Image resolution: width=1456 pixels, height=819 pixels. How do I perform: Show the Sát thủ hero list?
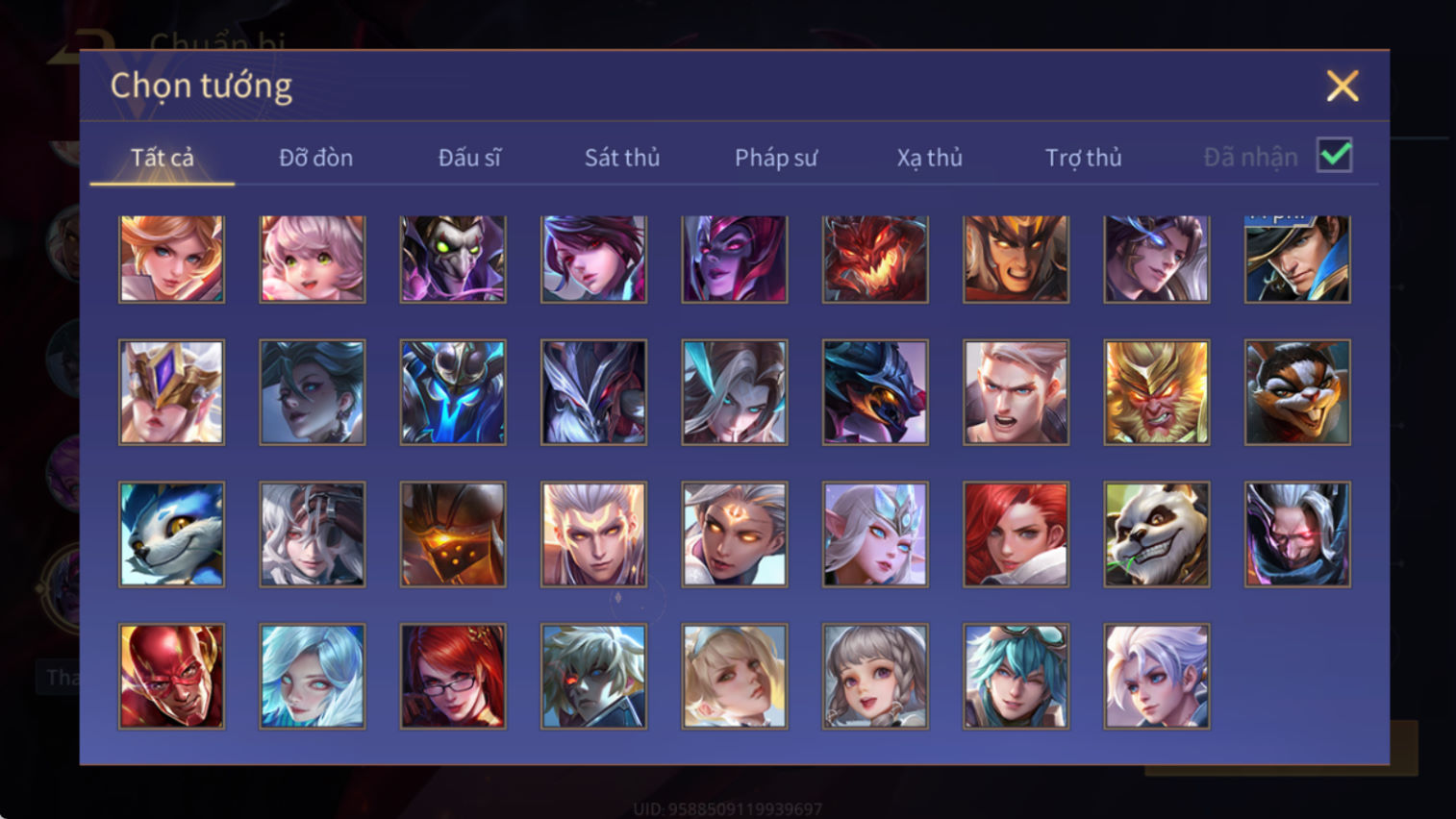622,158
